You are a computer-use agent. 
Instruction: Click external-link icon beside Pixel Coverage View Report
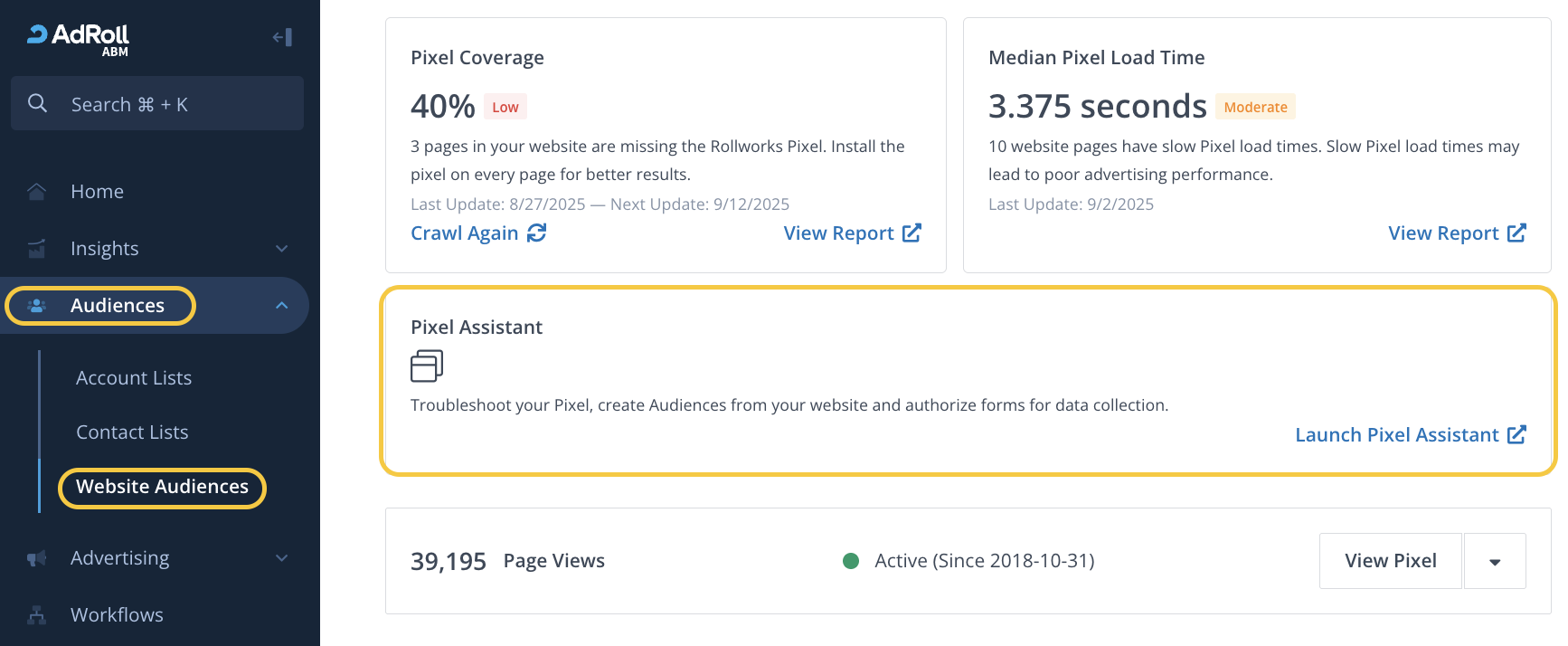pos(912,233)
